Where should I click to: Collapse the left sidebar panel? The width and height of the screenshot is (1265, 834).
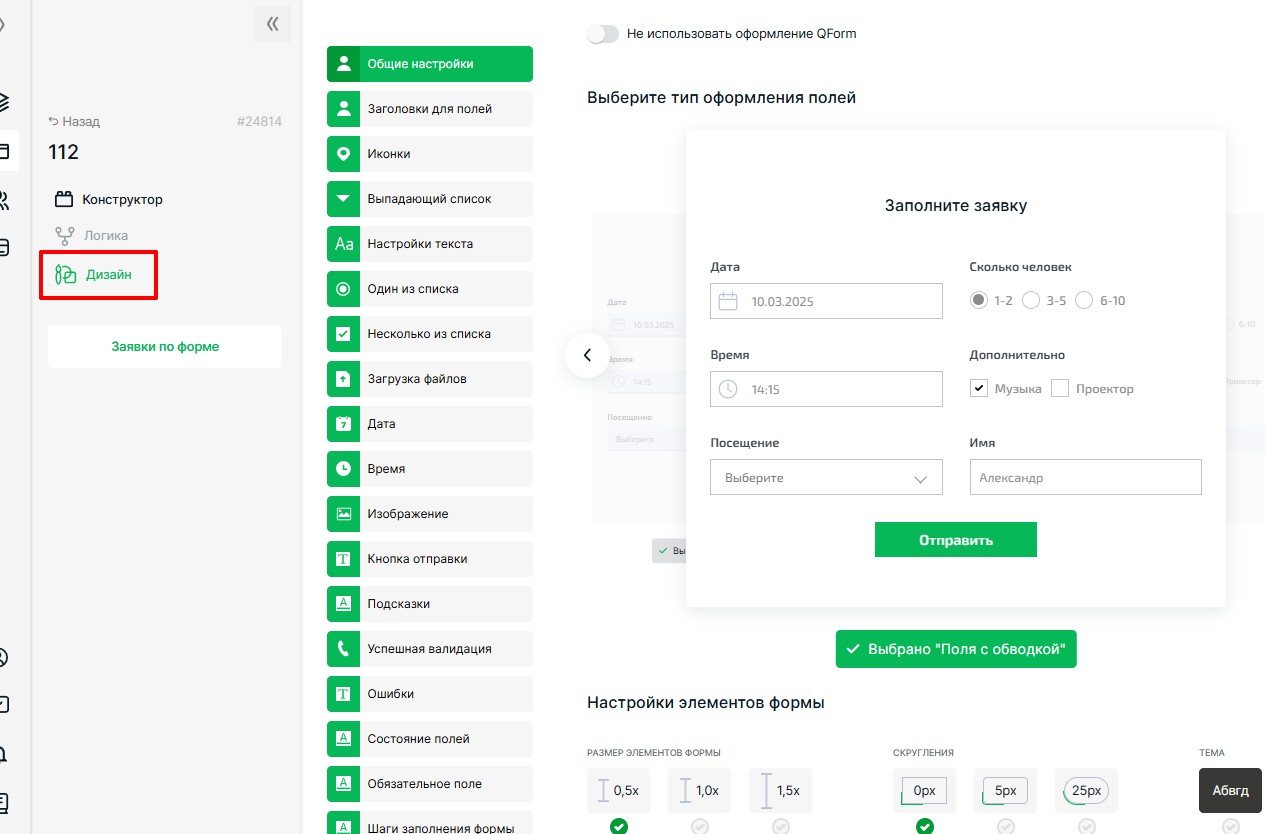pyautogui.click(x=272, y=24)
